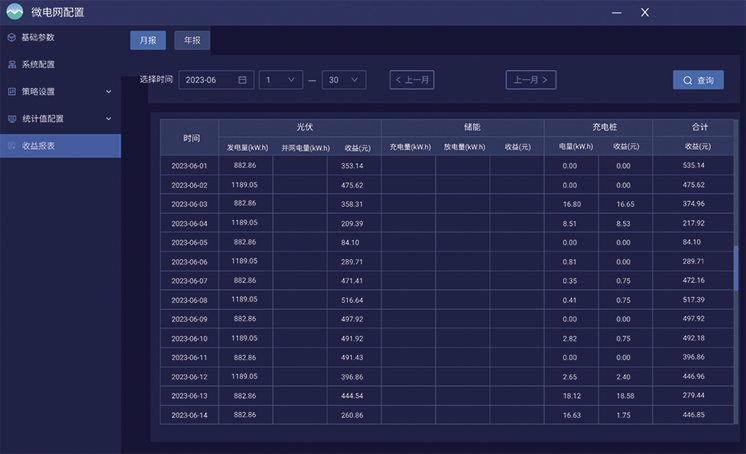Viewport: 746px width, 454px height.
Task: Click the 18.58 充电桩 收益 value
Action: point(625,395)
